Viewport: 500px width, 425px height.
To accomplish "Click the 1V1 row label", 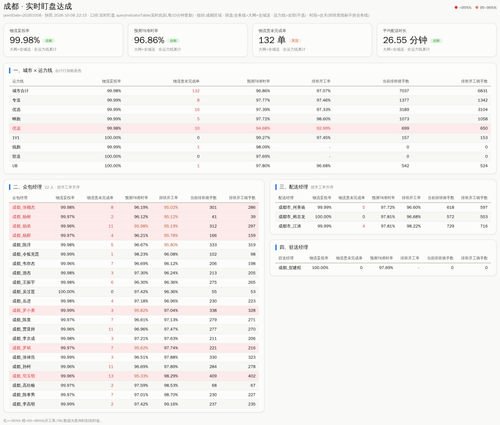I will click(16, 138).
